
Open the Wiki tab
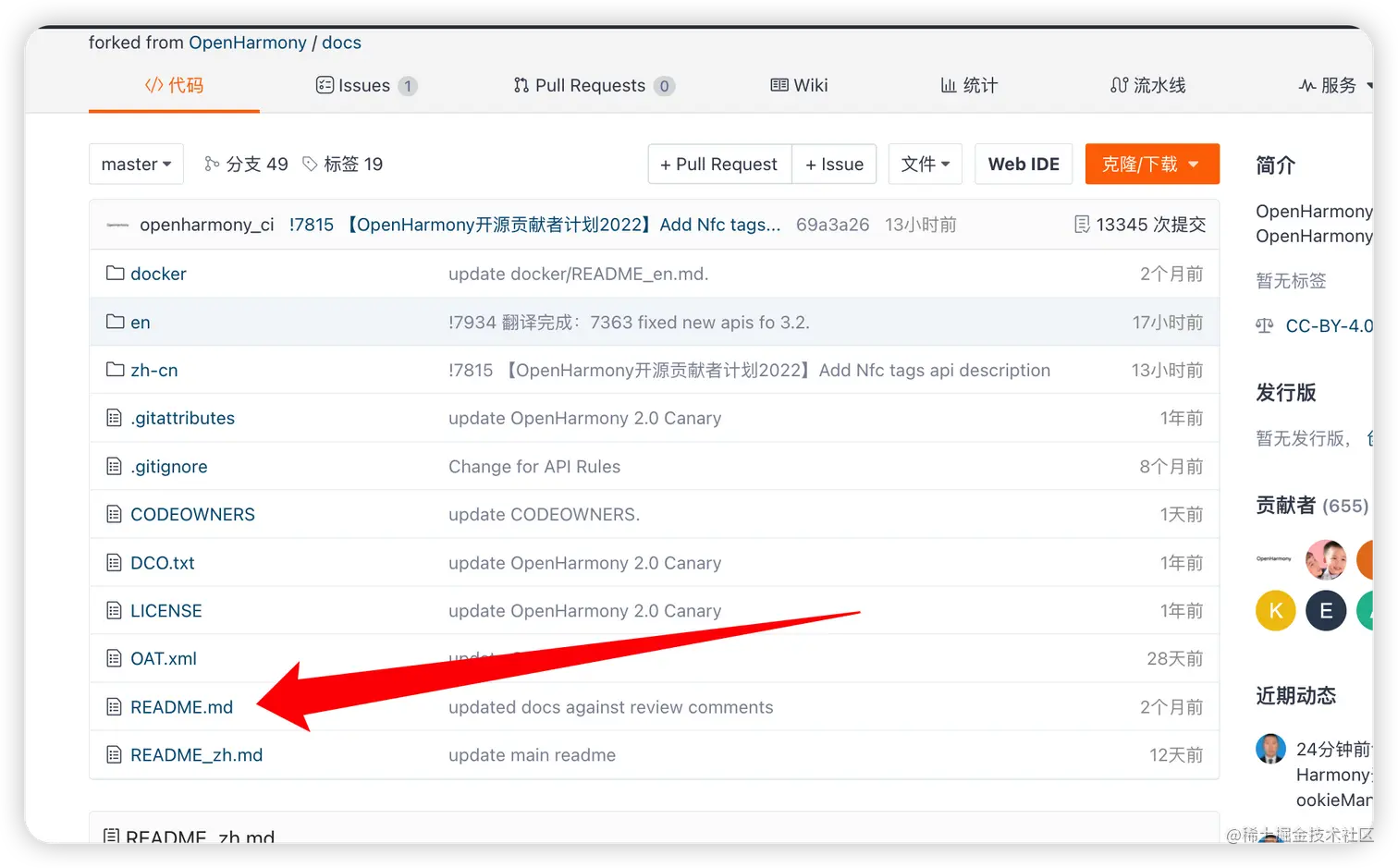(799, 85)
